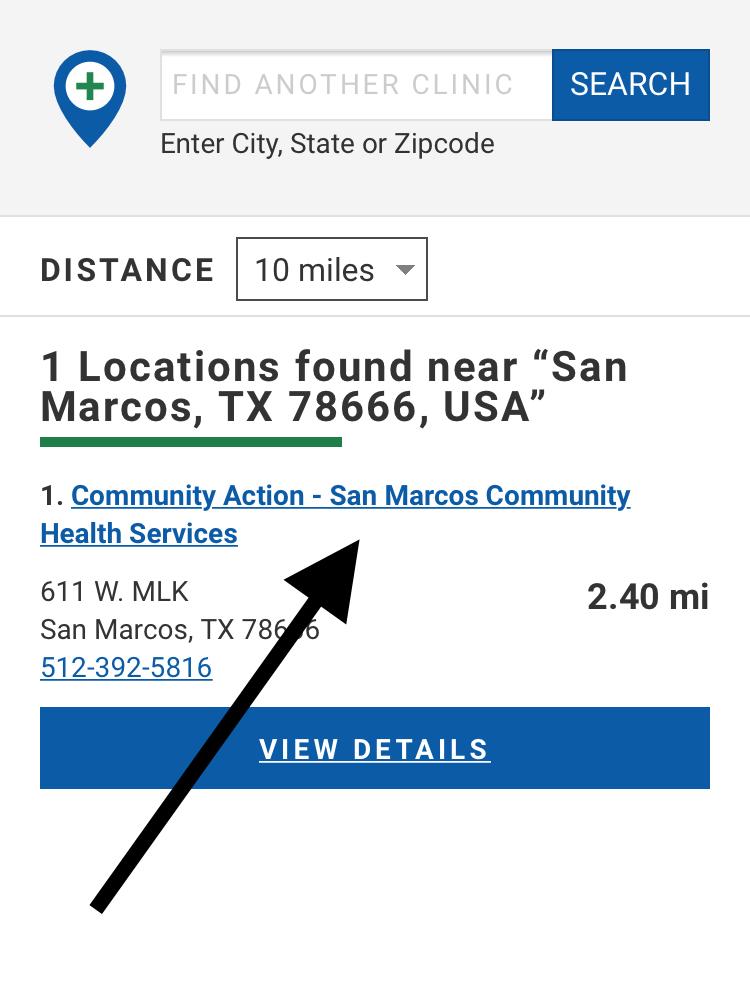
Task: Click the 2.40 mi distance value
Action: [x=647, y=597]
